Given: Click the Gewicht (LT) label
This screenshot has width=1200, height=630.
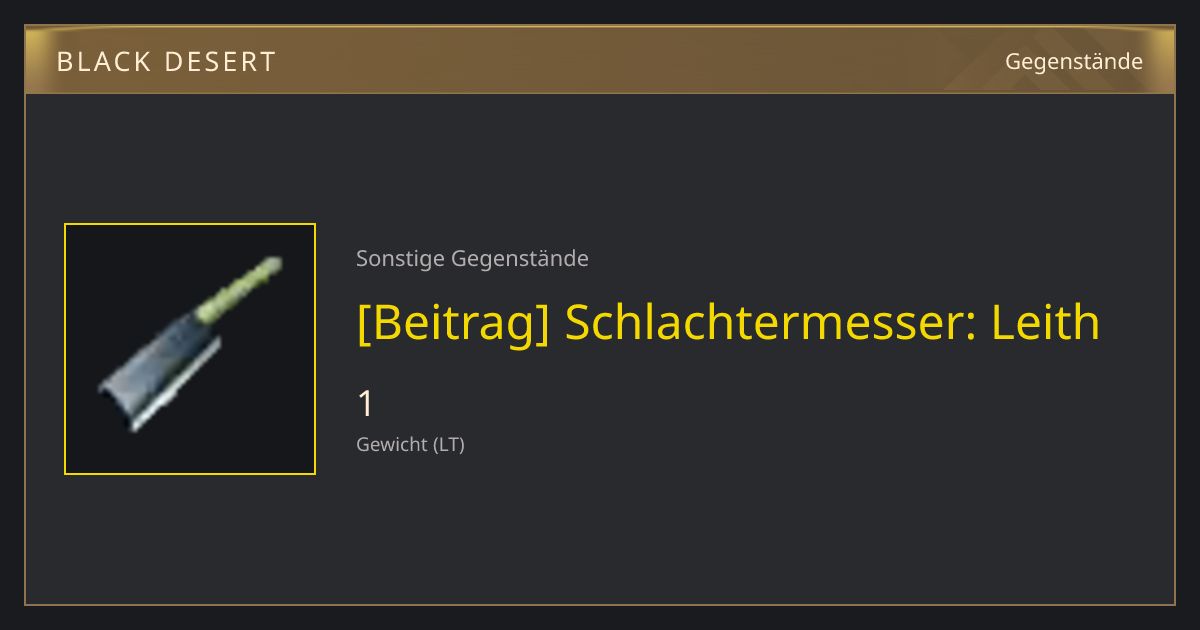Looking at the screenshot, I should tap(410, 445).
